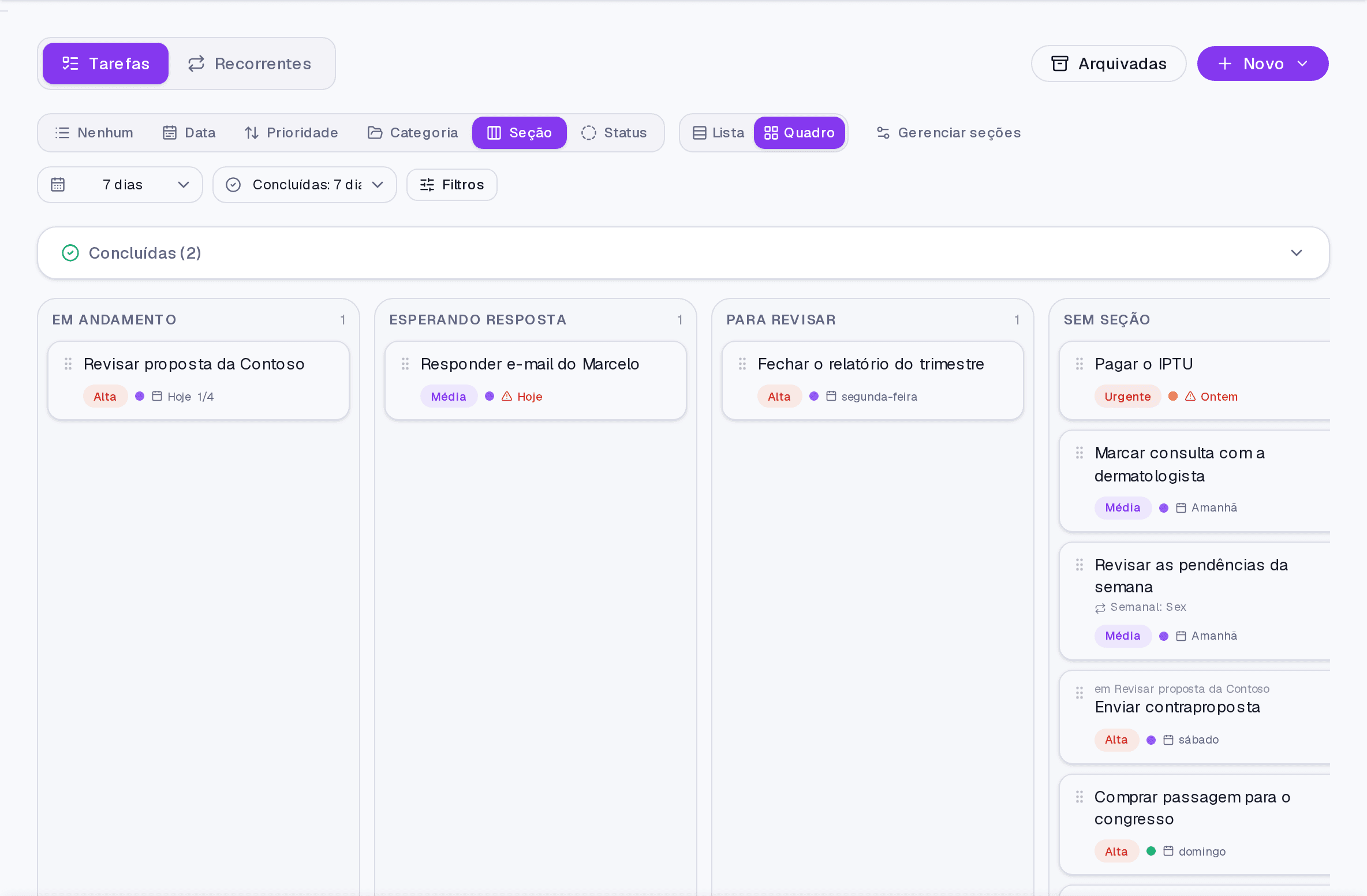Viewport: 1367px width, 896px height.
Task: Group tasks by Data
Action: coord(189,133)
